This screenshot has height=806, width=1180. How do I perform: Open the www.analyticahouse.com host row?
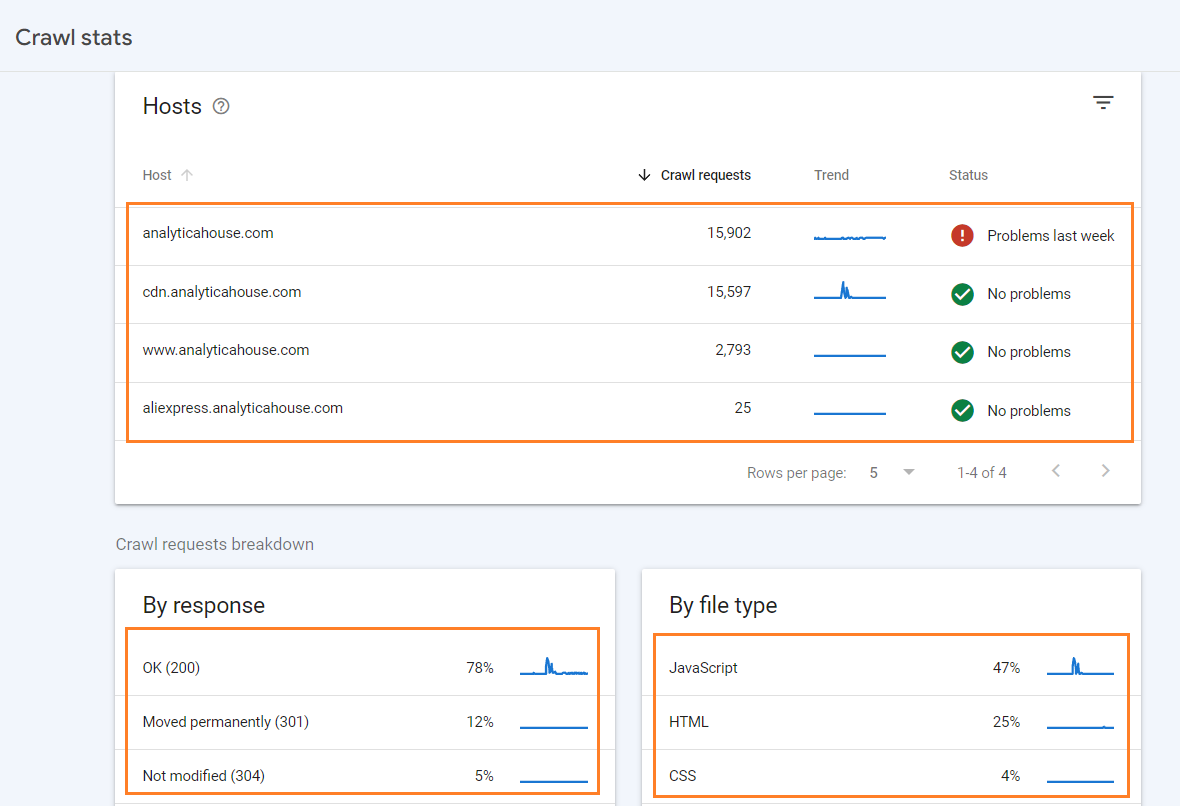point(628,353)
